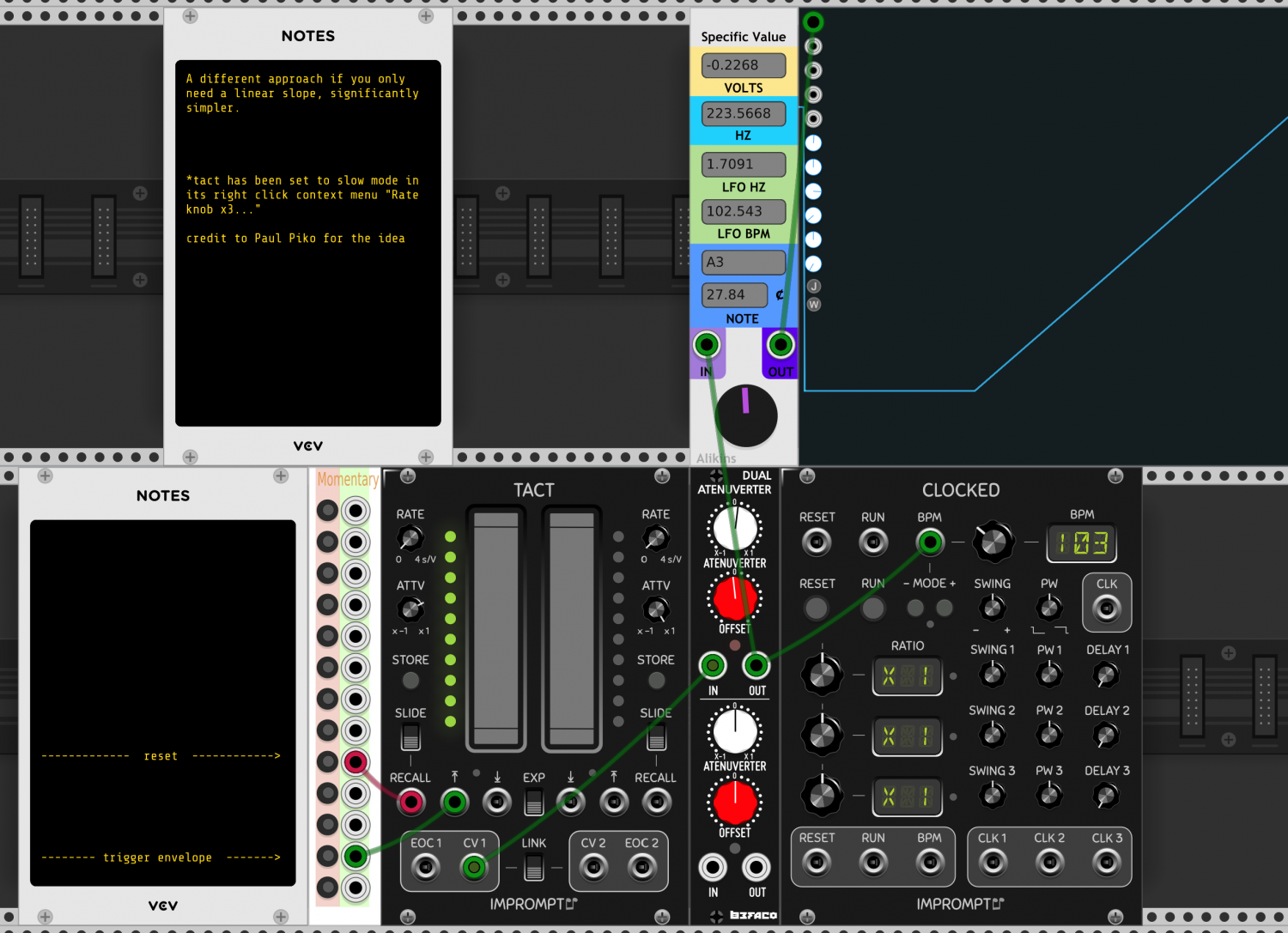
Task: Click the DELAY 2 knob on Clocked
Action: (1107, 736)
